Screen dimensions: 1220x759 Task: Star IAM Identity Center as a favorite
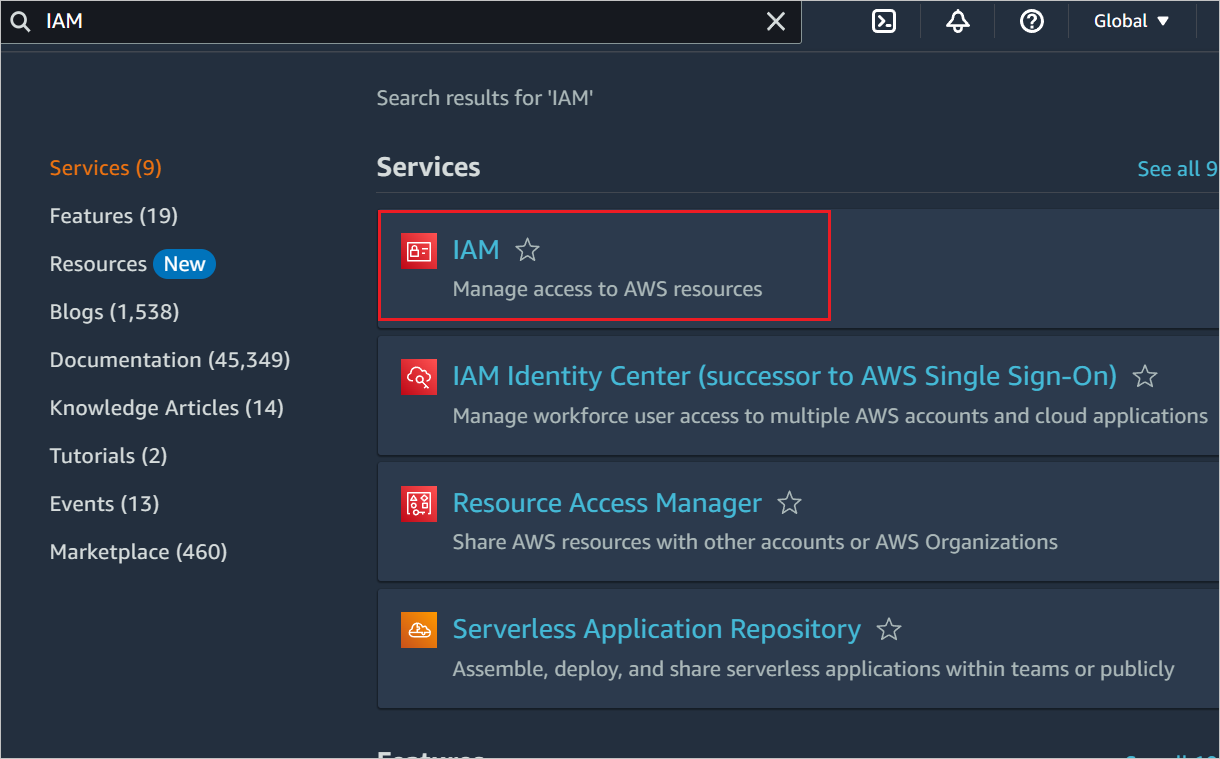[1145, 376]
